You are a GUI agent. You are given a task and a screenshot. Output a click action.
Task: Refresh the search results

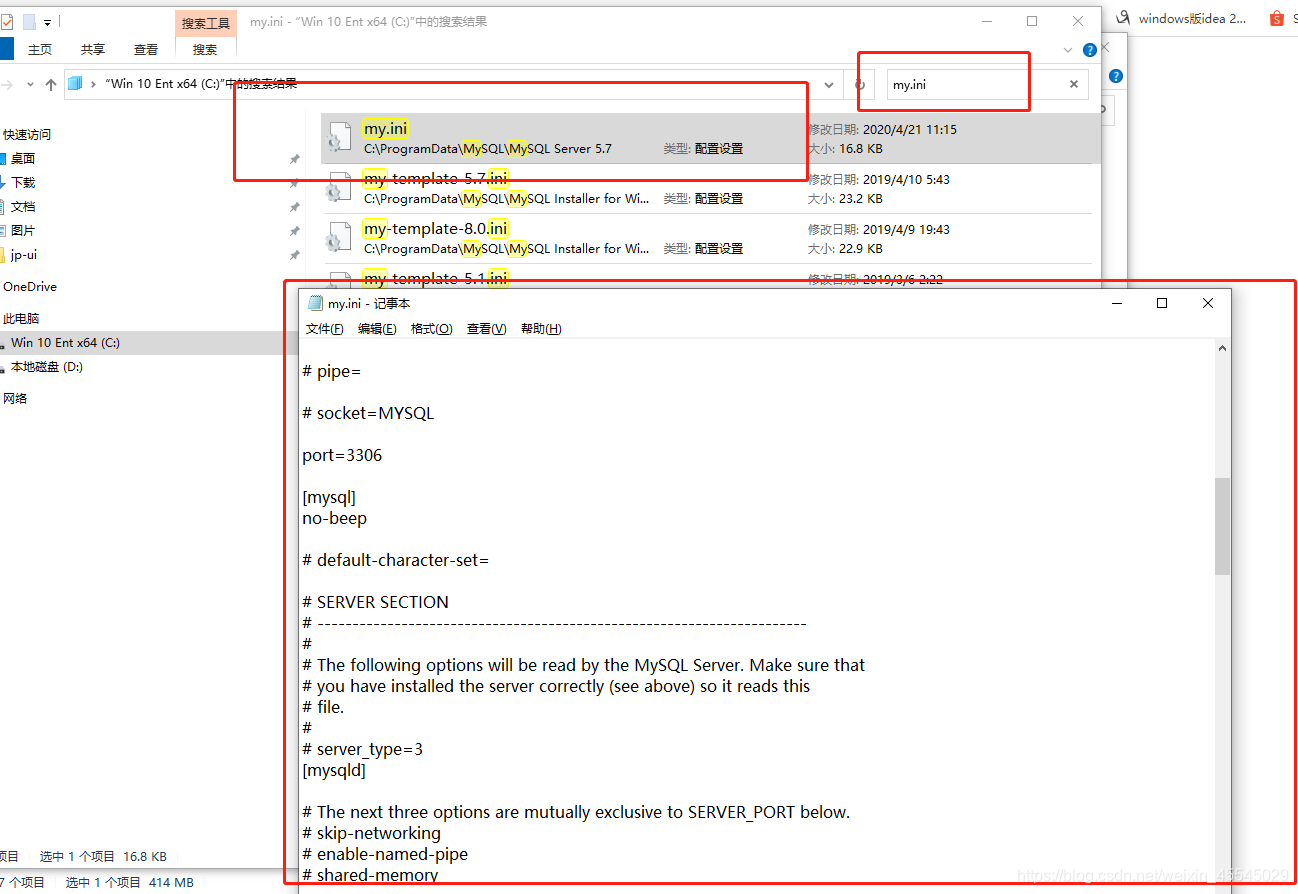pos(860,85)
